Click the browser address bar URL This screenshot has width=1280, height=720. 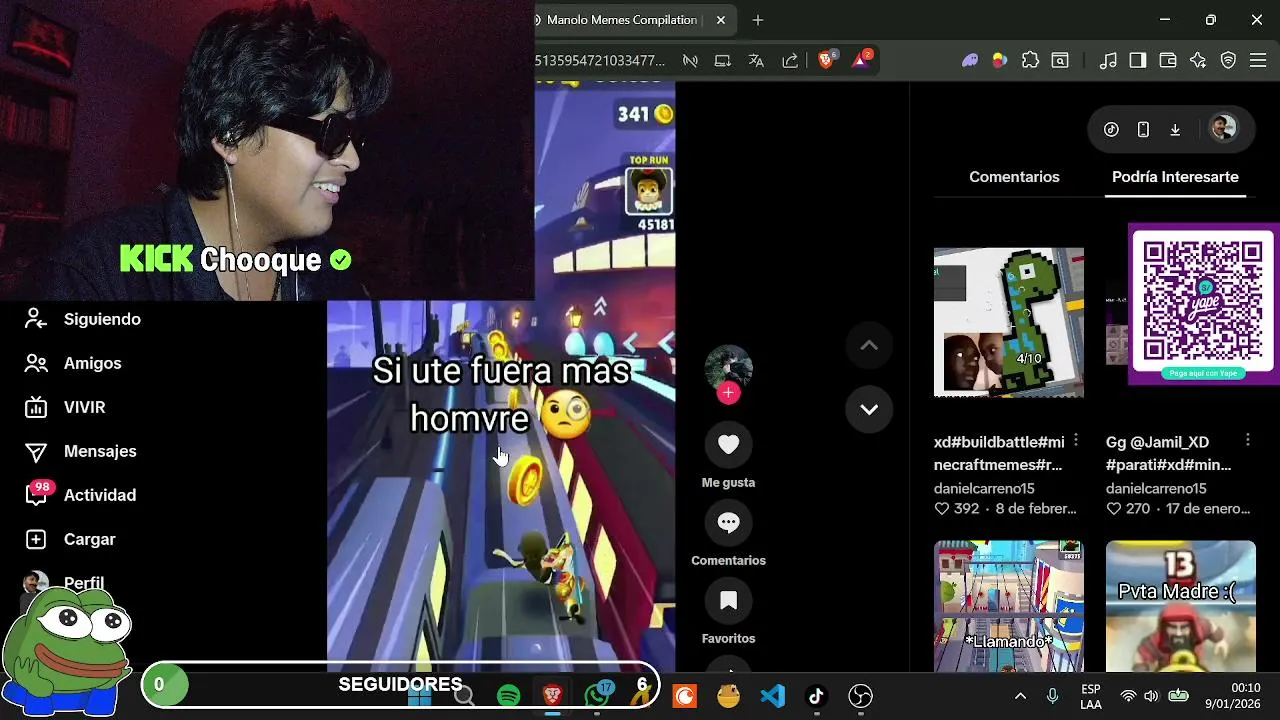tap(600, 61)
